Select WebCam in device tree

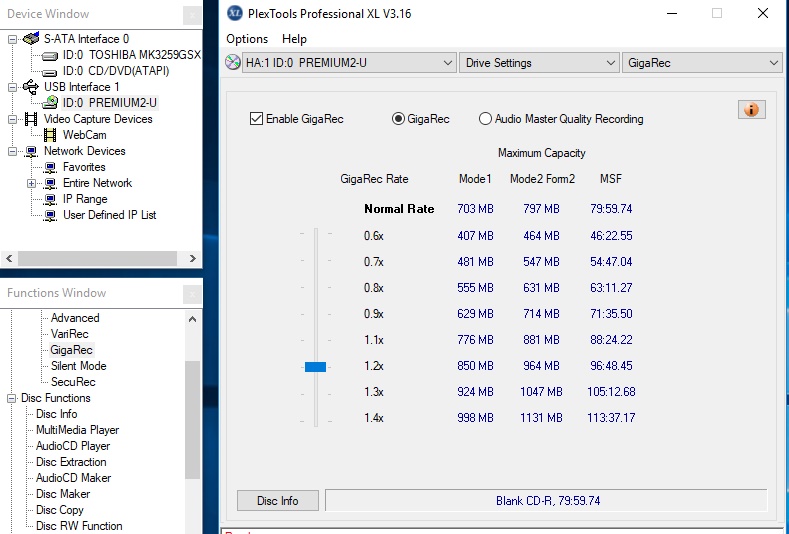point(85,135)
